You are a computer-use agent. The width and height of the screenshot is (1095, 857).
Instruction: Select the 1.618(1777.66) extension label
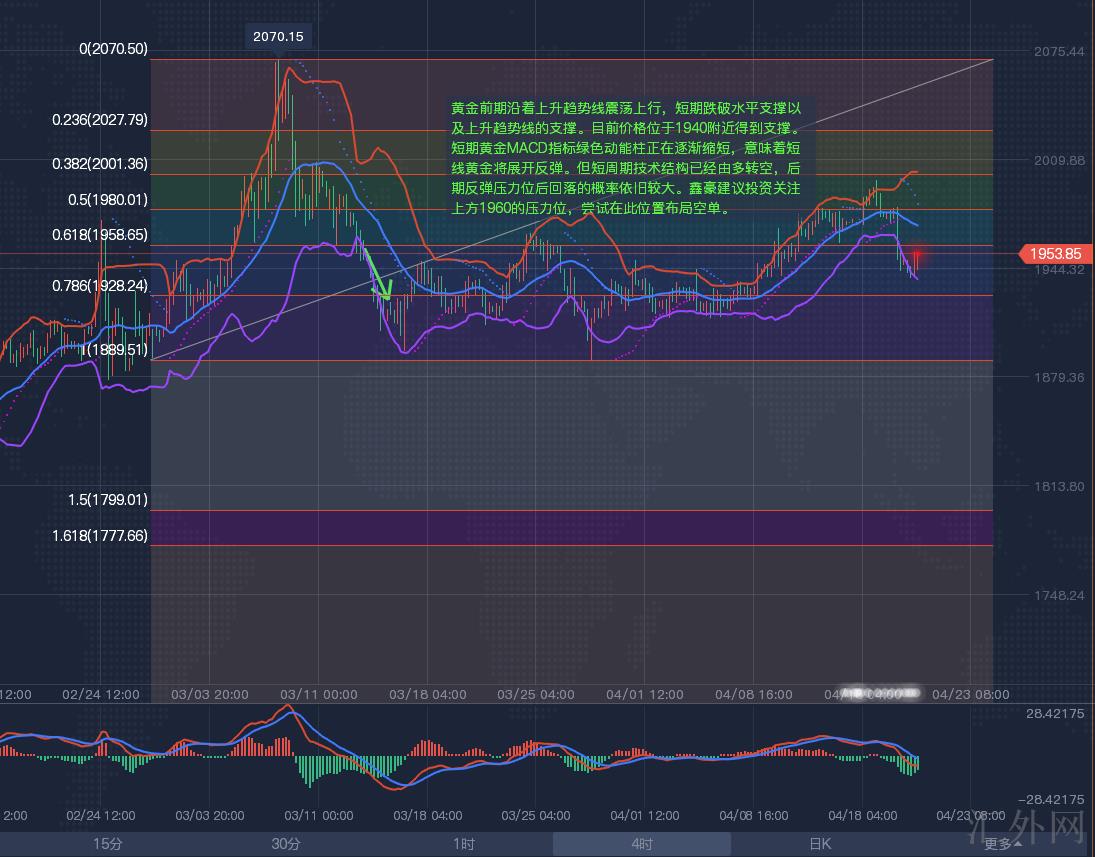point(100,535)
